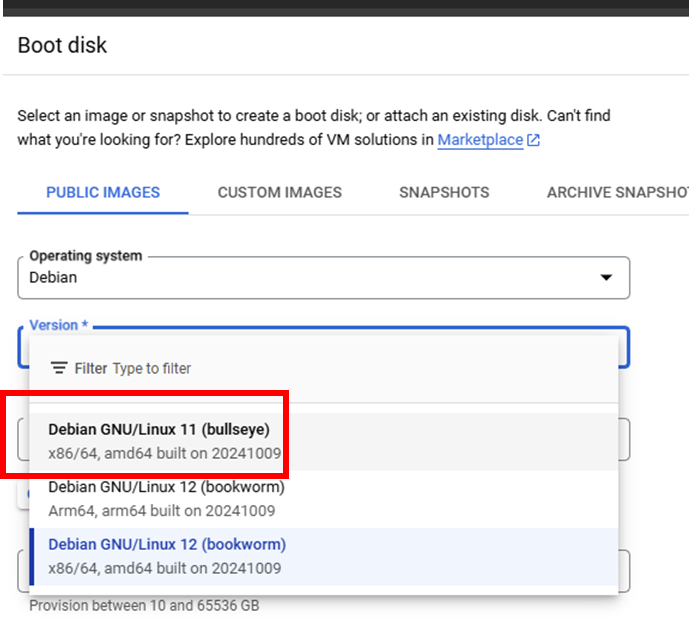Select Debian GNU/Linux 12 (bookworm) x86/64
The width and height of the screenshot is (689, 631).
(323, 556)
